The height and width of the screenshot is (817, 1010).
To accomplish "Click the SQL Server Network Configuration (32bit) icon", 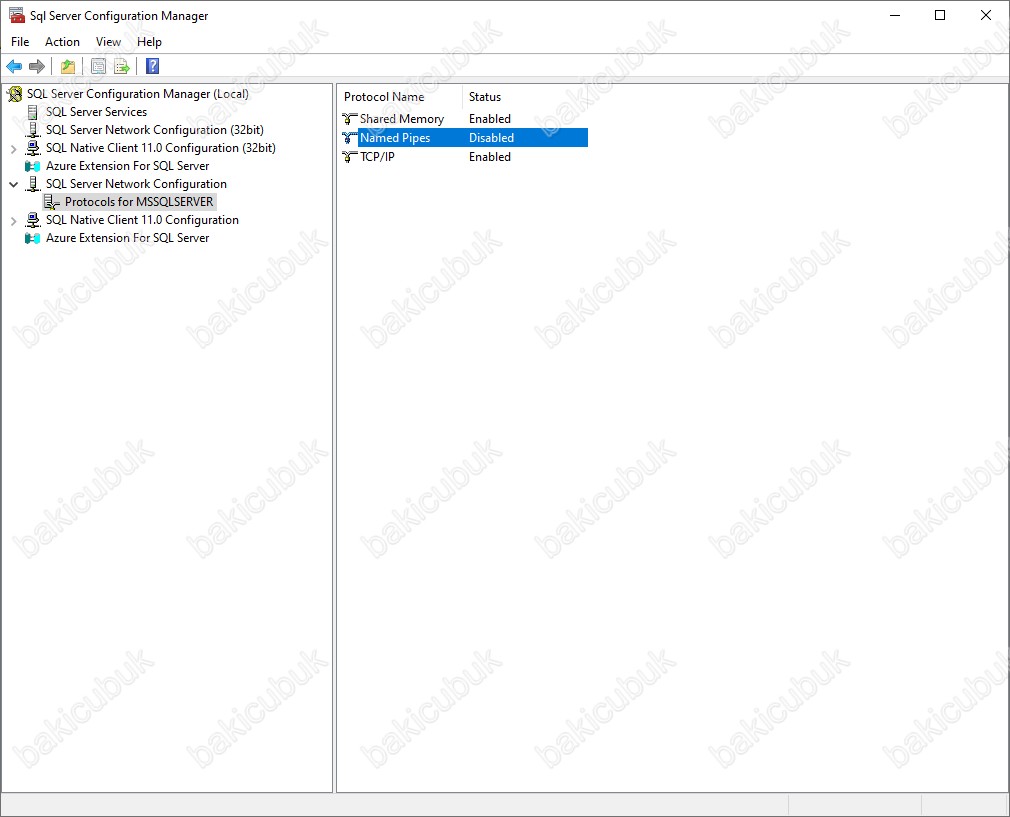I will tap(33, 130).
